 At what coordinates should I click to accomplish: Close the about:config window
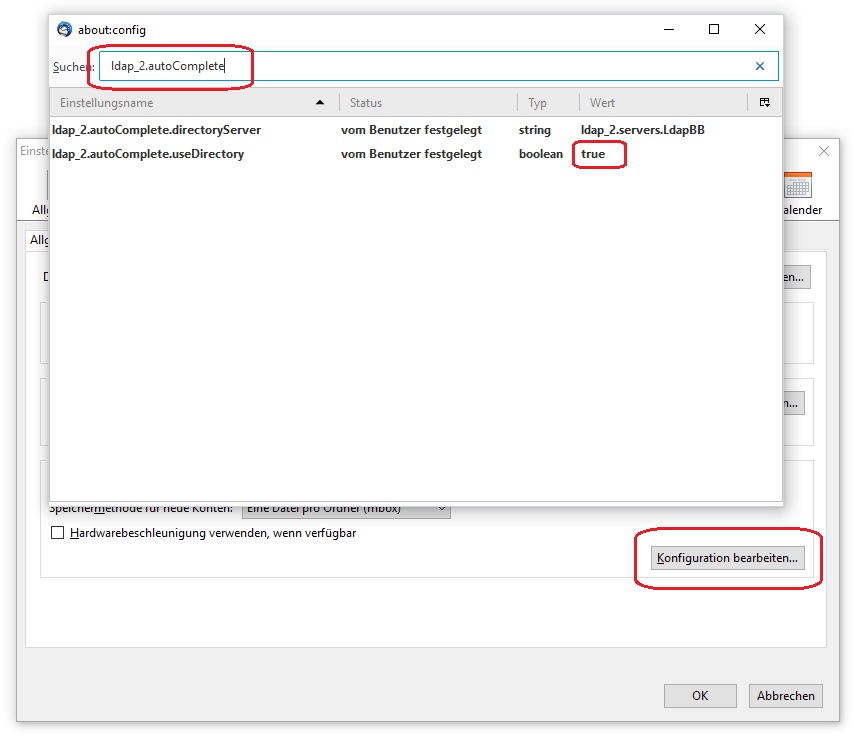(x=760, y=30)
